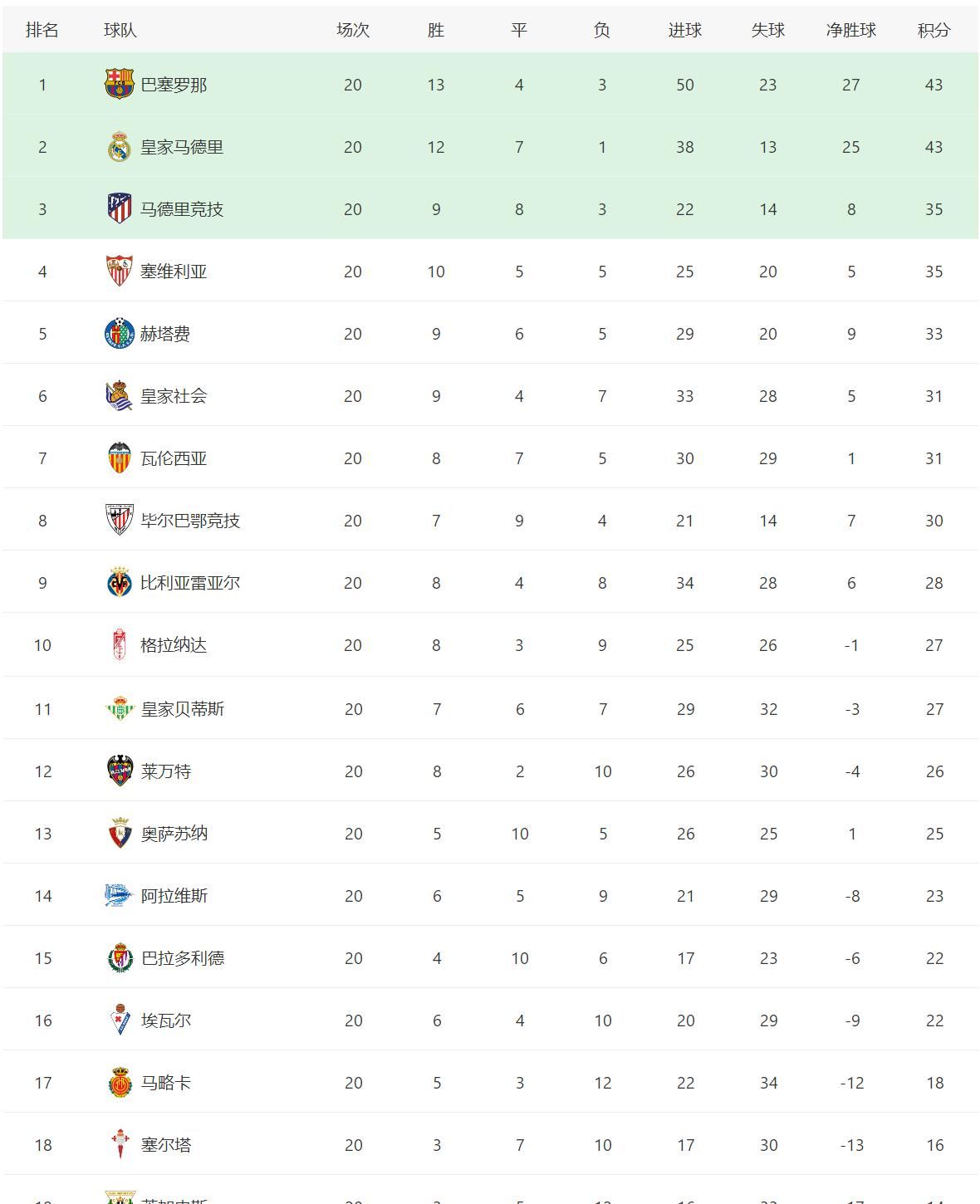Click the Atlético Madrid crest icon
Viewport: 980px width, 1204px height.
120,208
